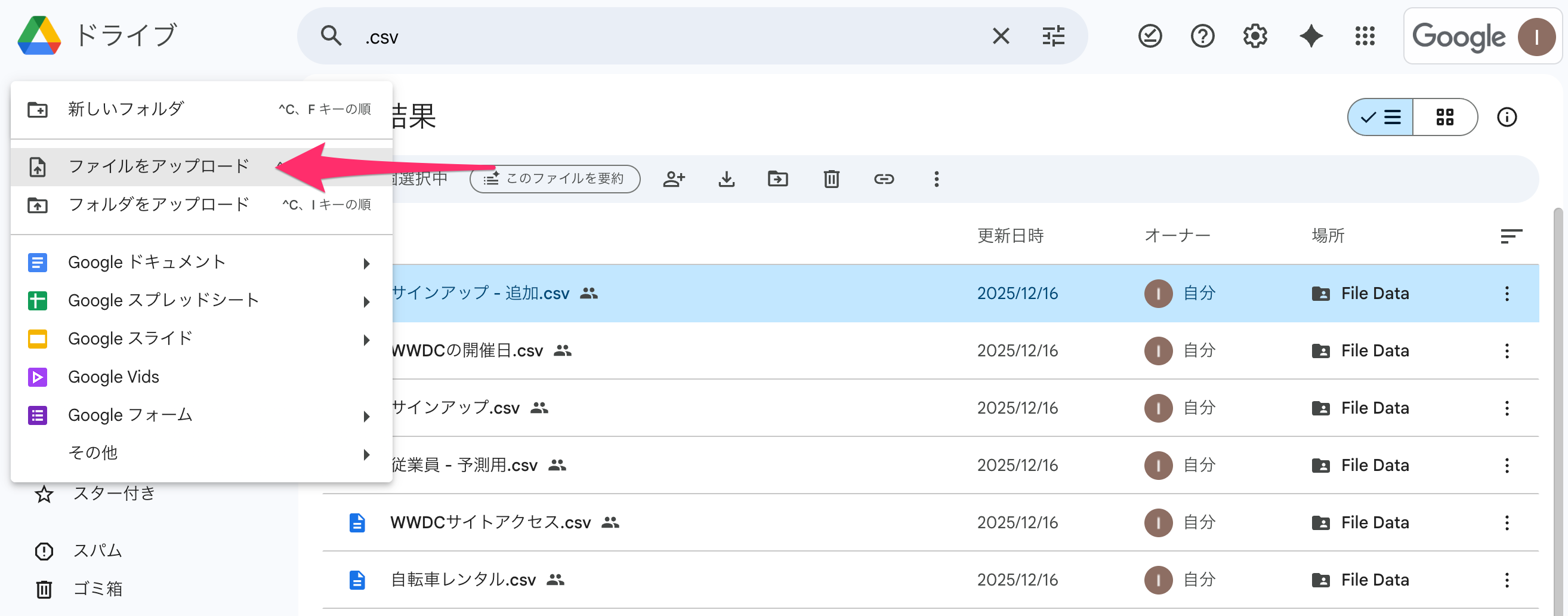
Task: Copy link using the link icon
Action: [883, 179]
